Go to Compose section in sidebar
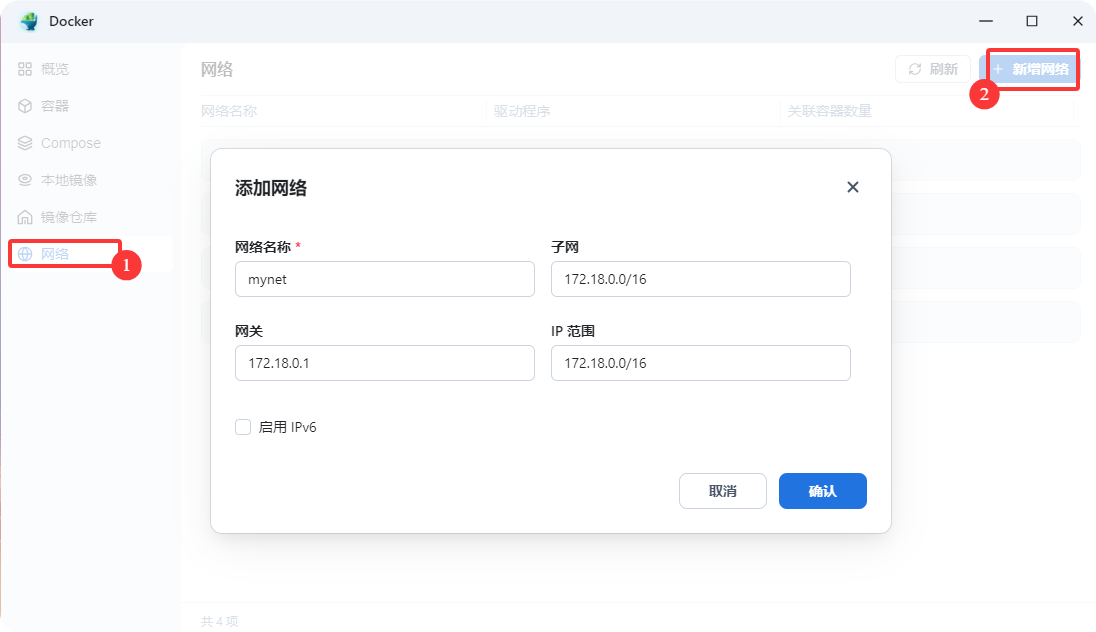 pos(70,143)
